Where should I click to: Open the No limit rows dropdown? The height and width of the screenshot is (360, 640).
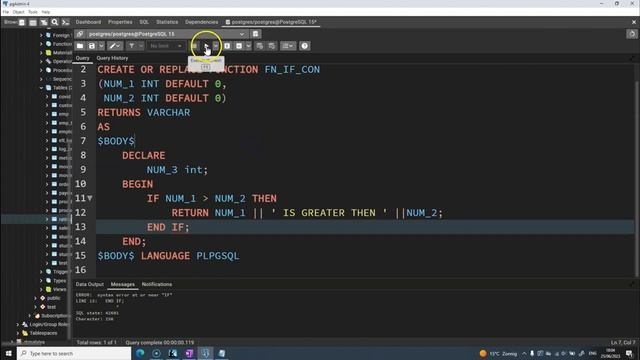tap(166, 46)
